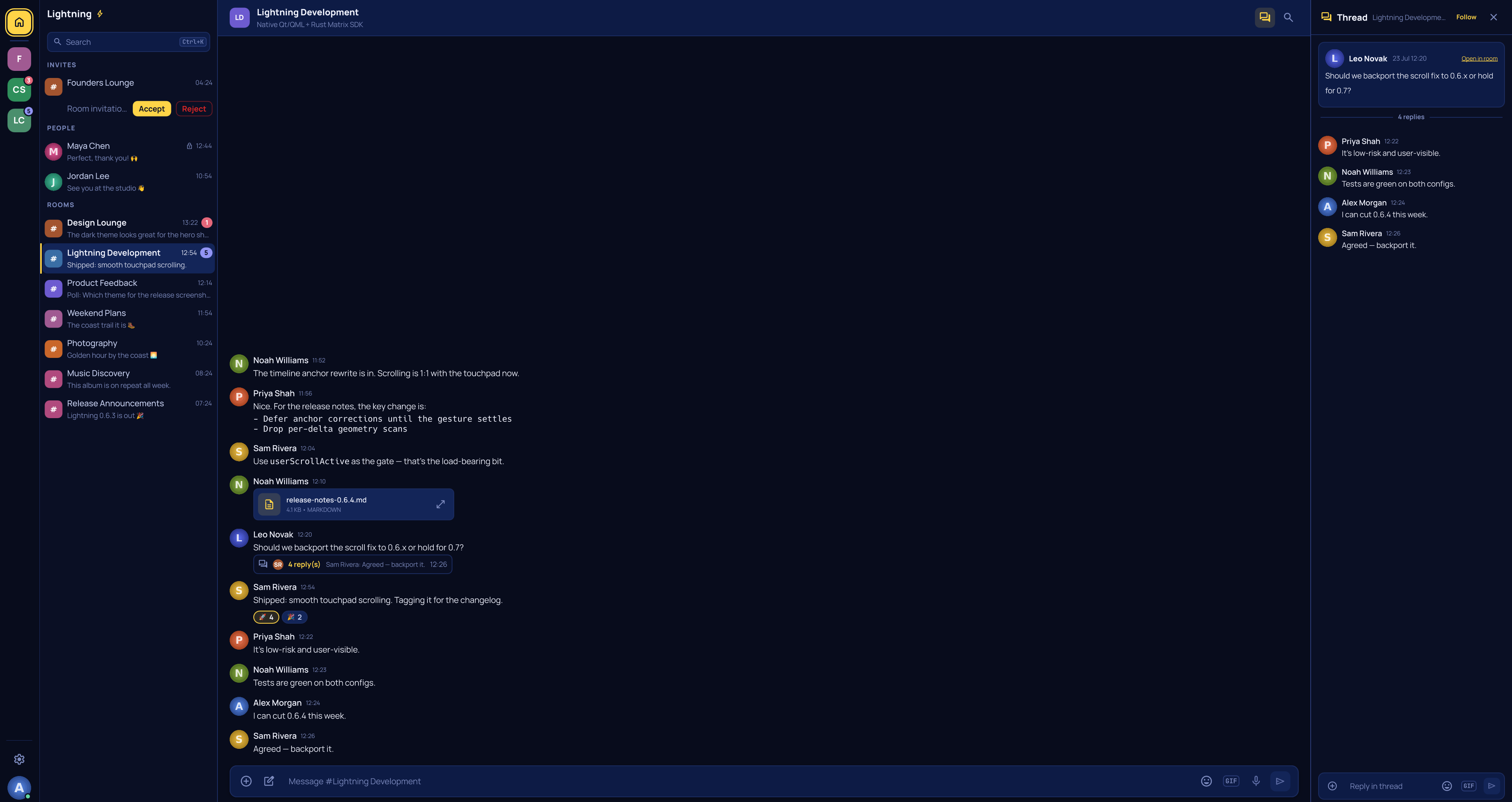Viewport: 1512px width, 802px height.
Task: Click Priya Shah's avatar in thread panel
Action: (1327, 146)
